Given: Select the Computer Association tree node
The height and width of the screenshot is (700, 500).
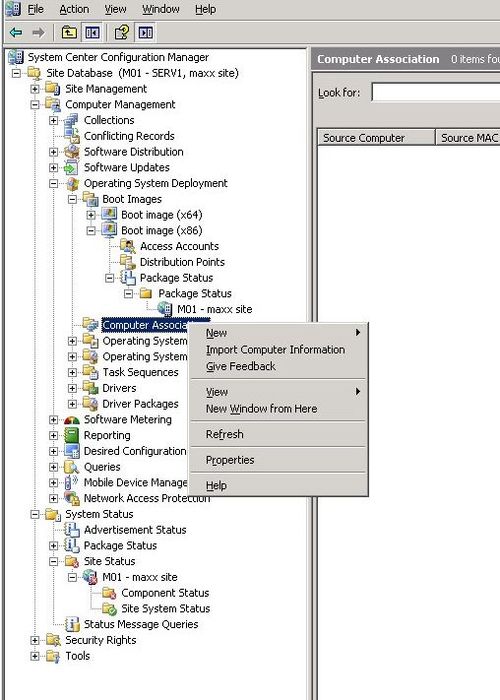Looking at the screenshot, I should click(145, 325).
